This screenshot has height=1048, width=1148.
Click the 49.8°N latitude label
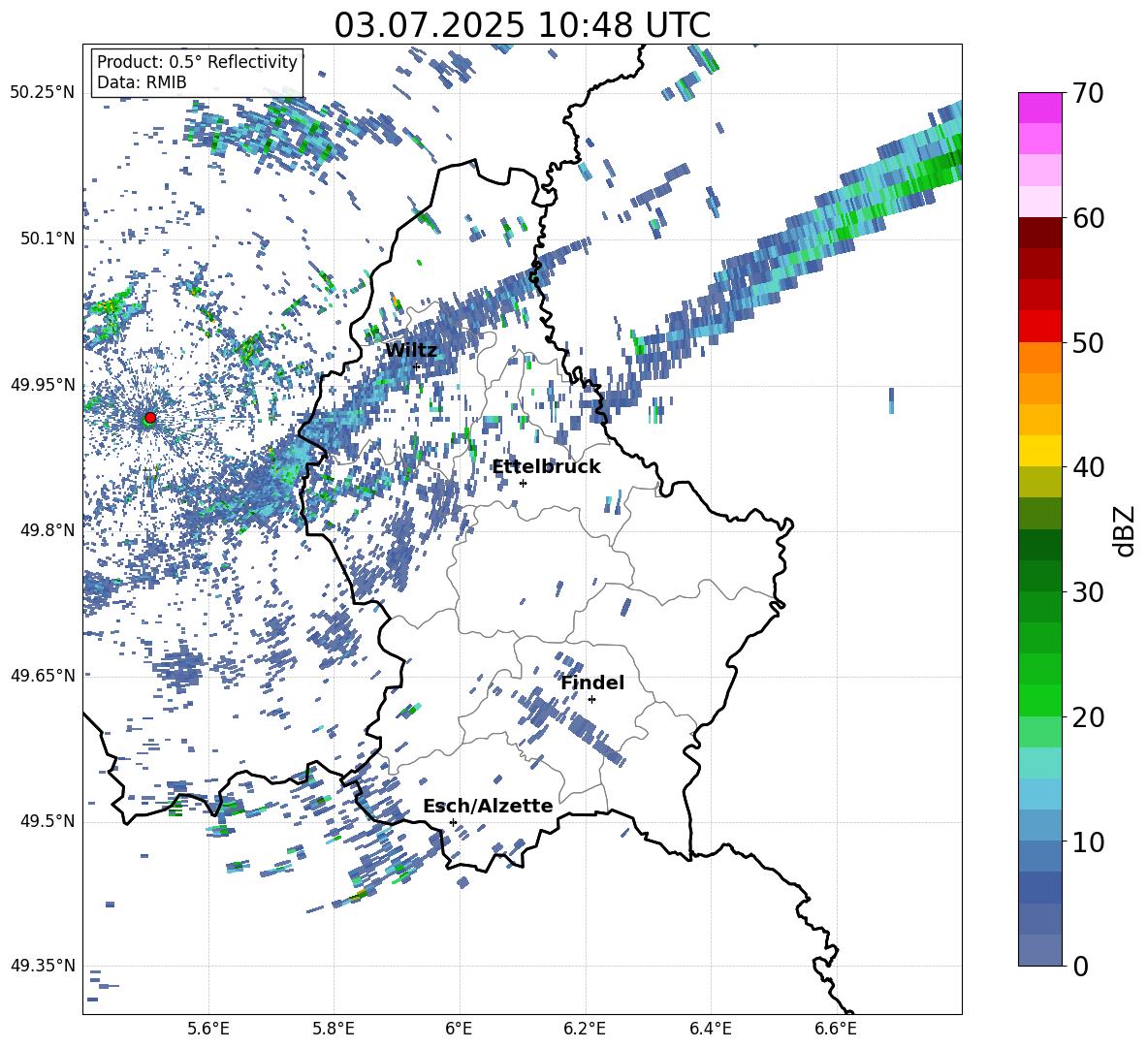pyautogui.click(x=48, y=530)
